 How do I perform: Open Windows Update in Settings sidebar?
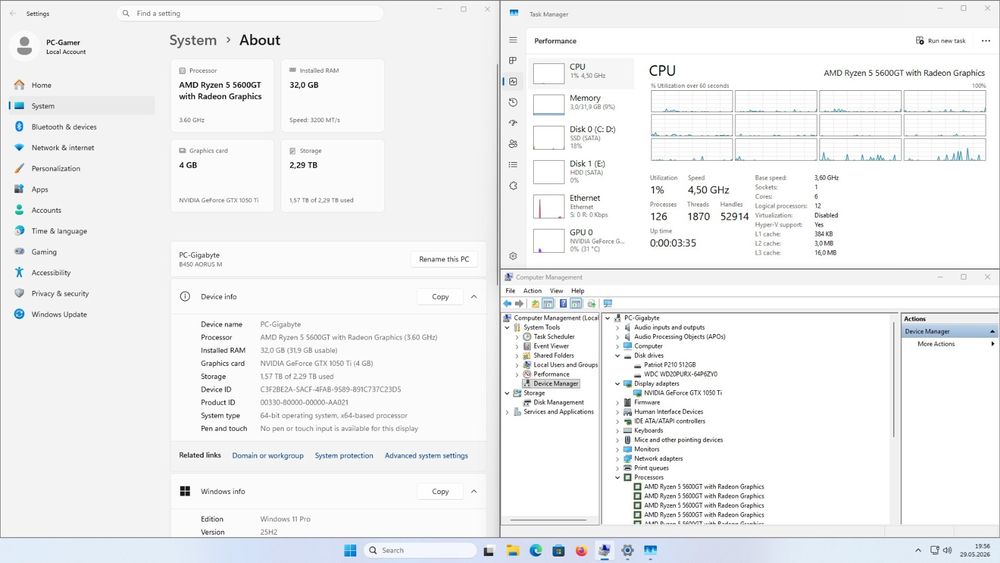point(82,314)
